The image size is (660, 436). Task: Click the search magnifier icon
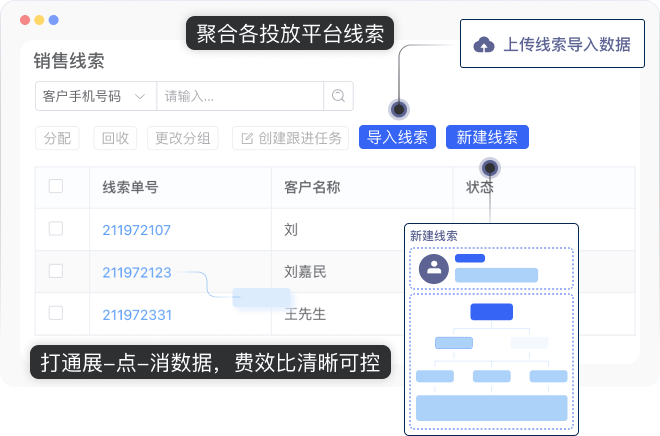[x=339, y=96]
